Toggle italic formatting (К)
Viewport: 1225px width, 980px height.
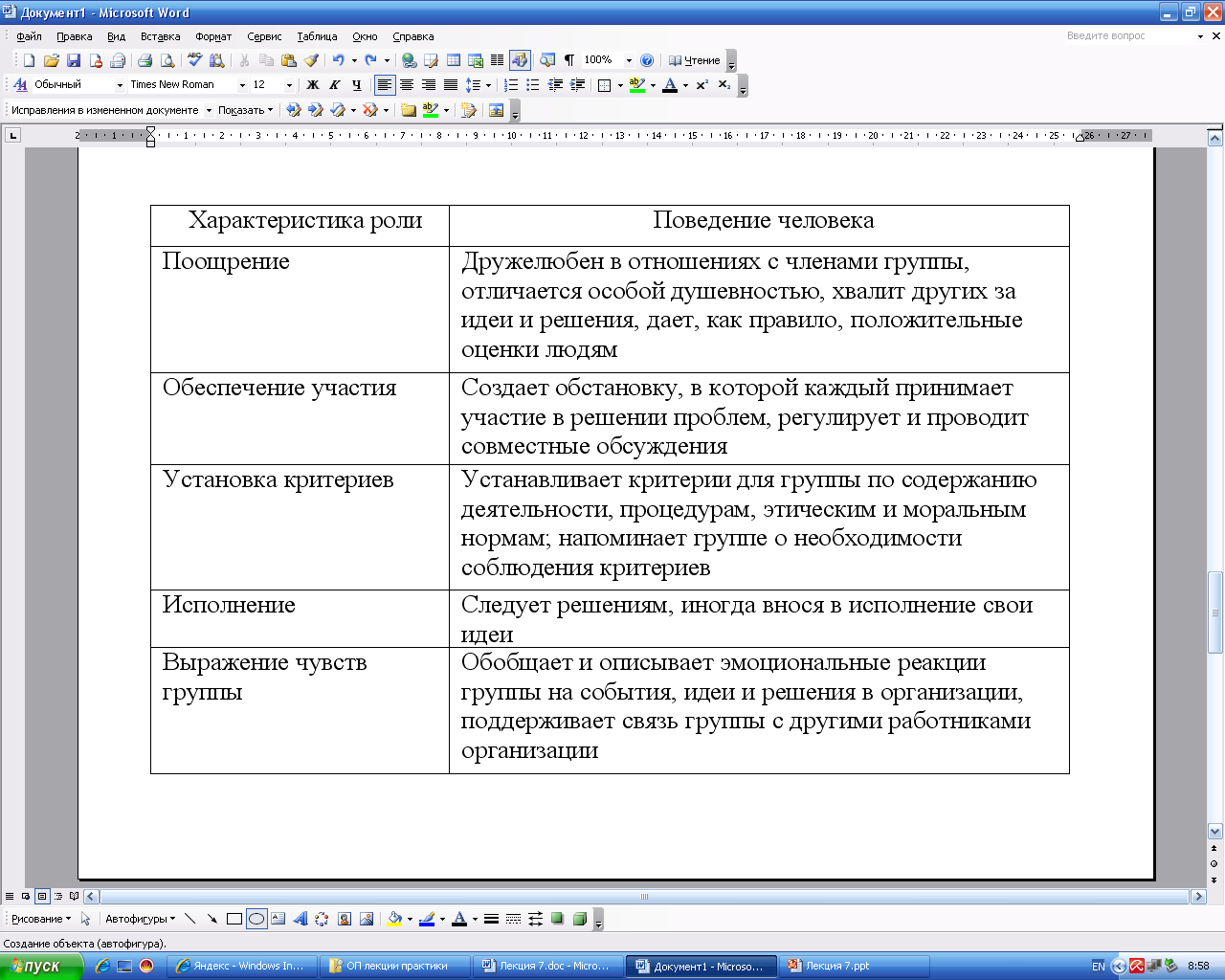pyautogui.click(x=334, y=85)
